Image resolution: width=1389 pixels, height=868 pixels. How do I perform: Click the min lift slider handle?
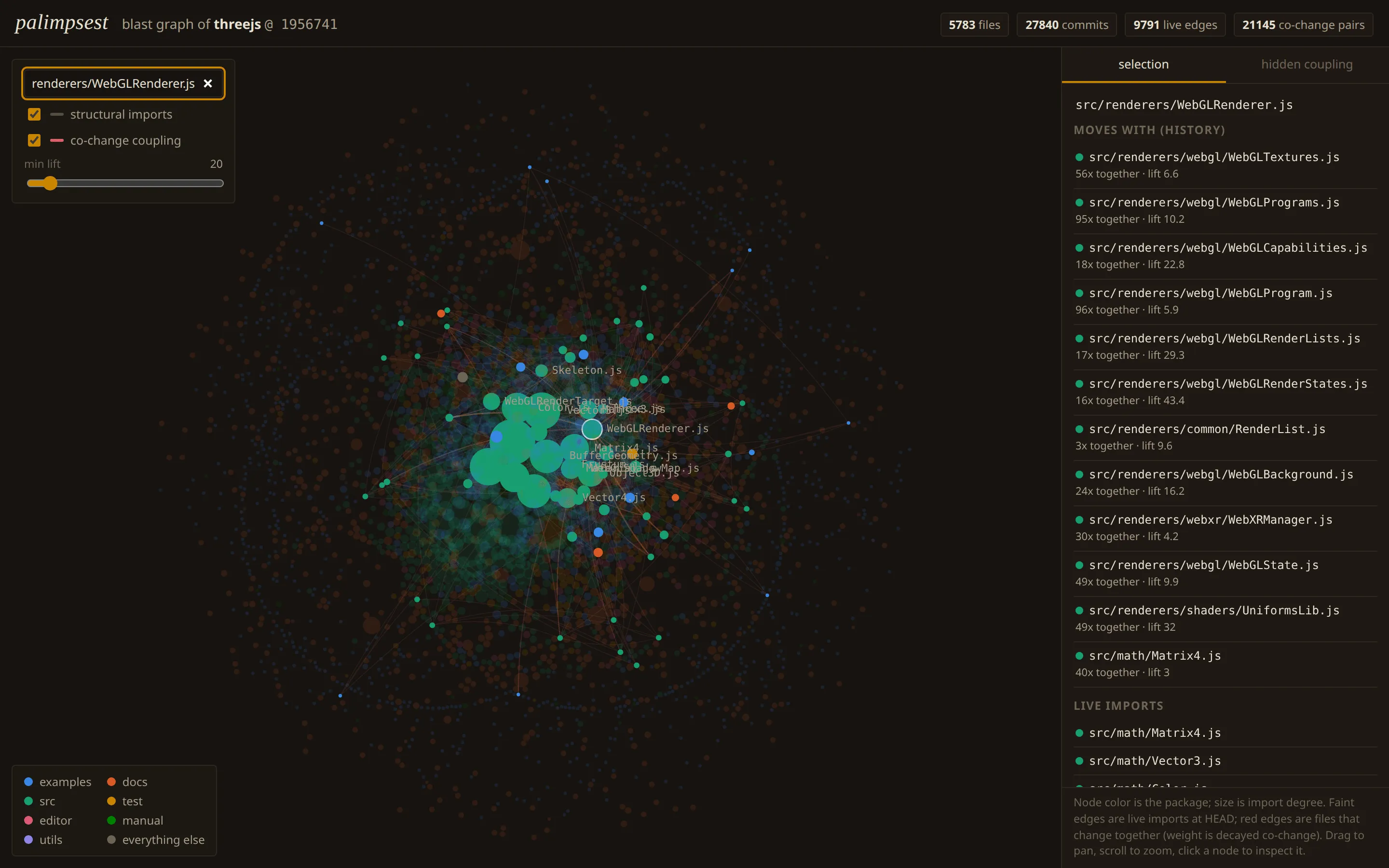coord(51,183)
